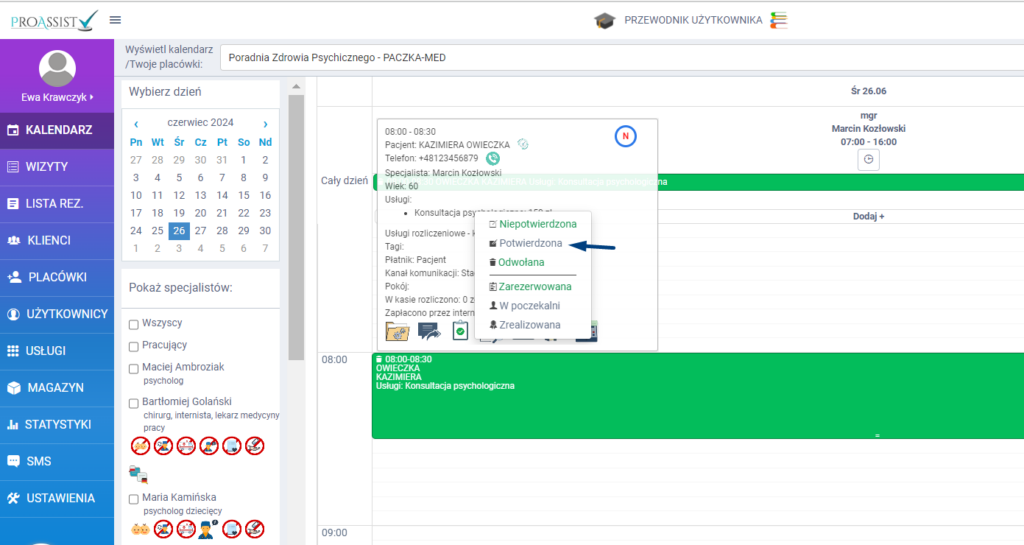Go to next month in calendar
This screenshot has height=545, width=1024.
[265, 124]
